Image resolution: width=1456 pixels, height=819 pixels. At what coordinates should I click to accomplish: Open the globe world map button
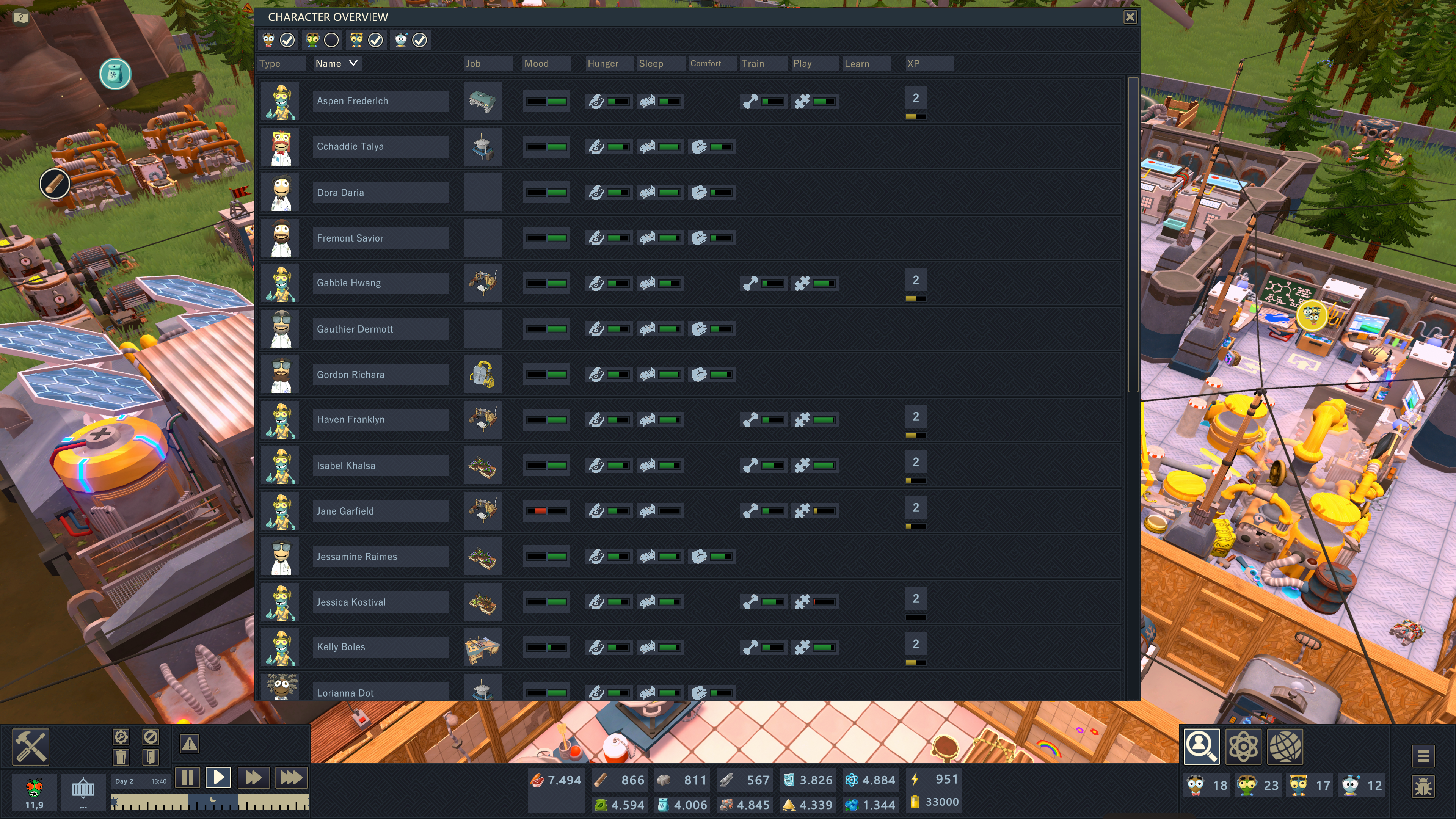coord(1285,746)
